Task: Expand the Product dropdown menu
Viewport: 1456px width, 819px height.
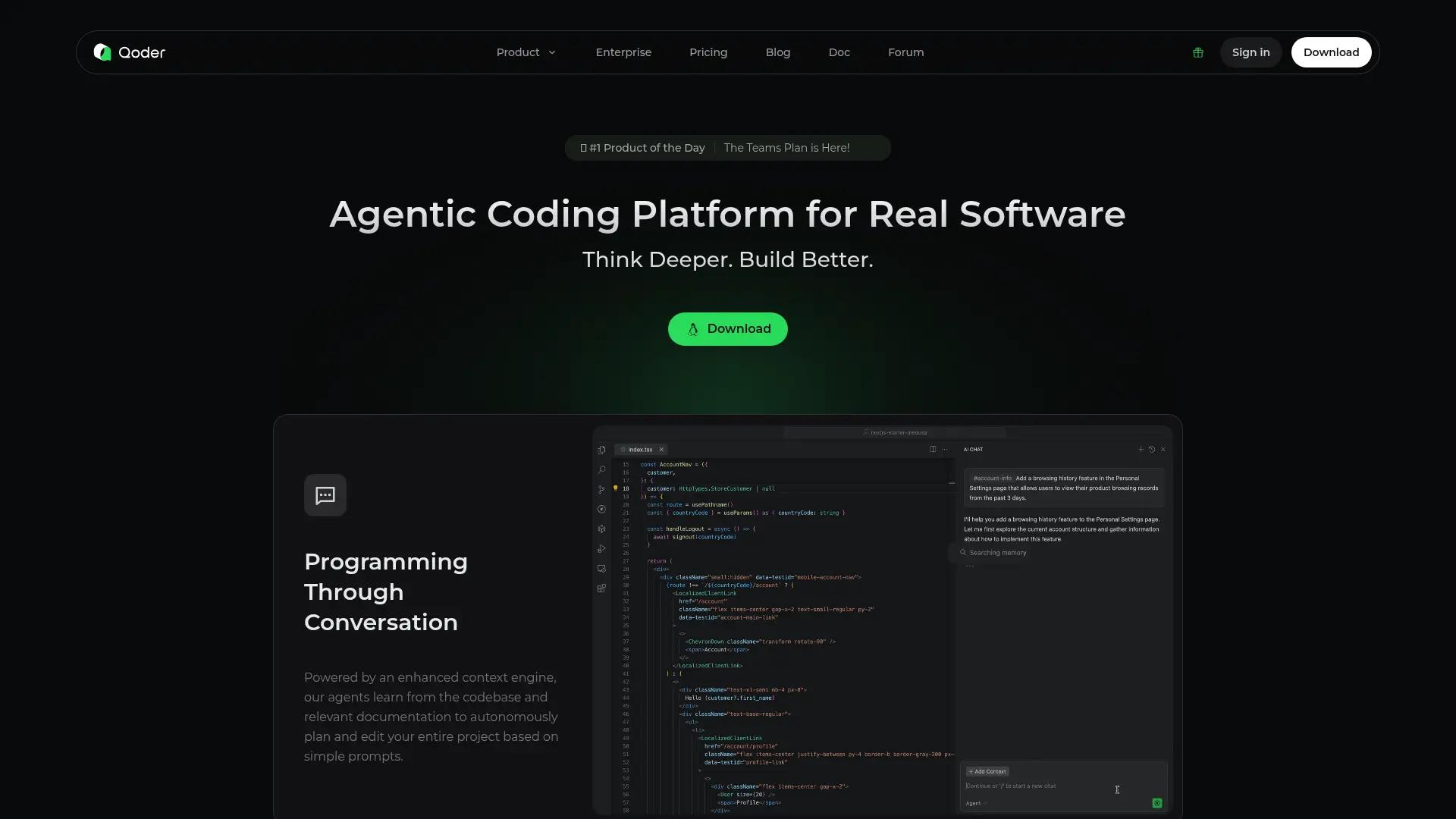Action: coord(526,52)
